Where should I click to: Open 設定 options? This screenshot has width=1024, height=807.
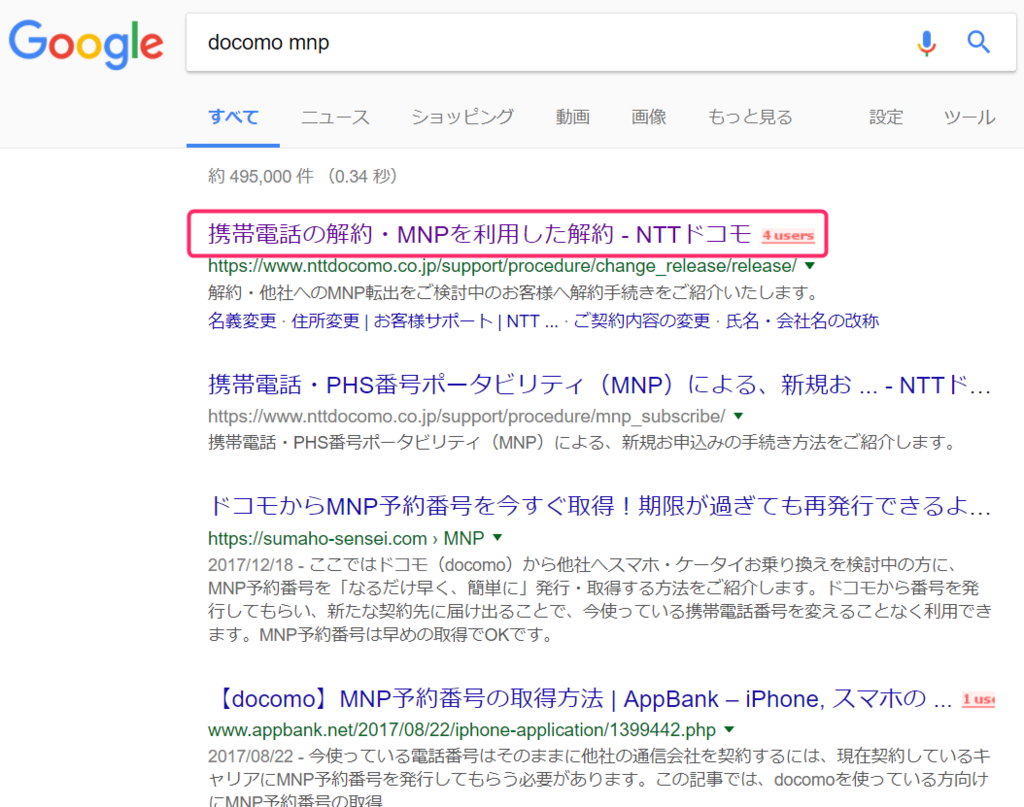(x=886, y=117)
